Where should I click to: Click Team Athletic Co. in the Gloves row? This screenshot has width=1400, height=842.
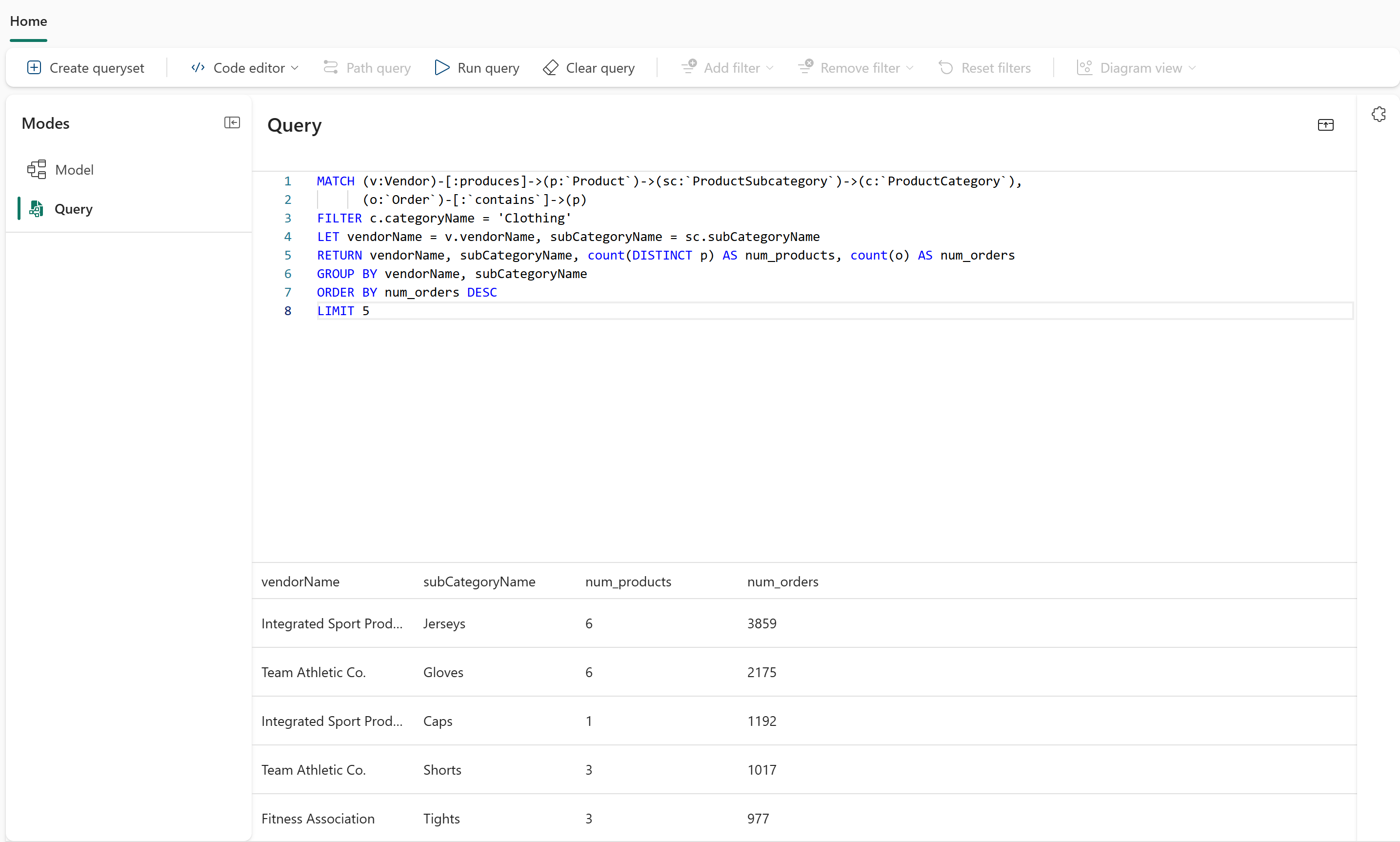point(314,672)
